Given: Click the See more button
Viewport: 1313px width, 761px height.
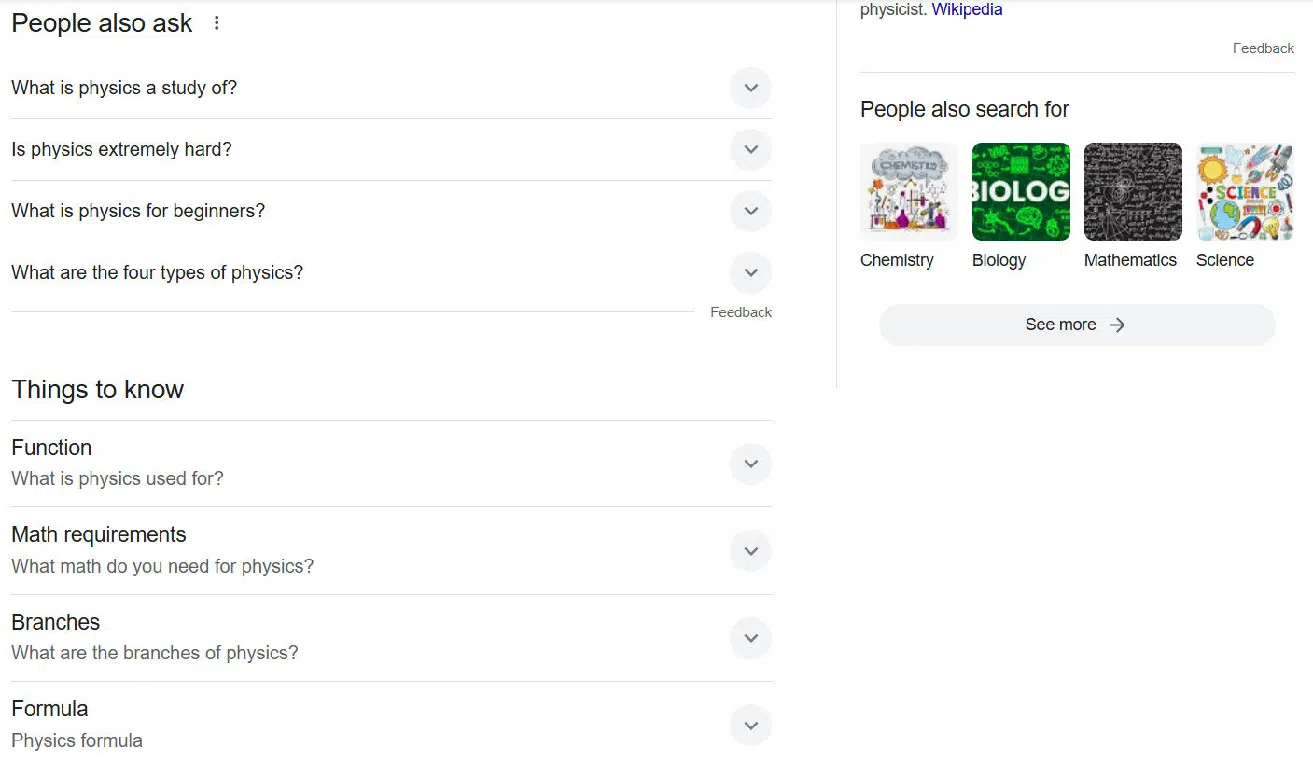Looking at the screenshot, I should (x=1077, y=325).
